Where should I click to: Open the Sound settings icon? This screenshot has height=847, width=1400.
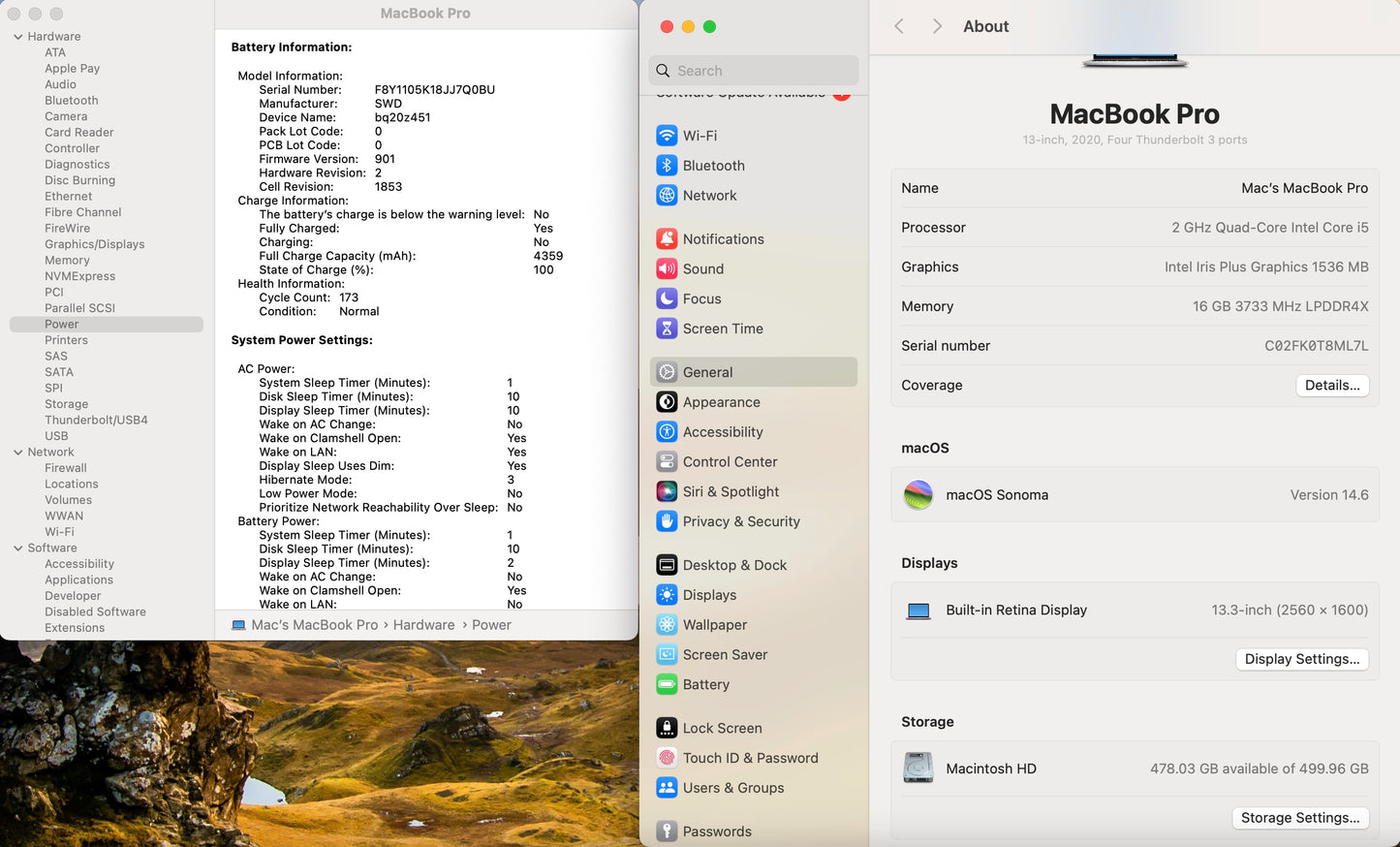coord(667,269)
